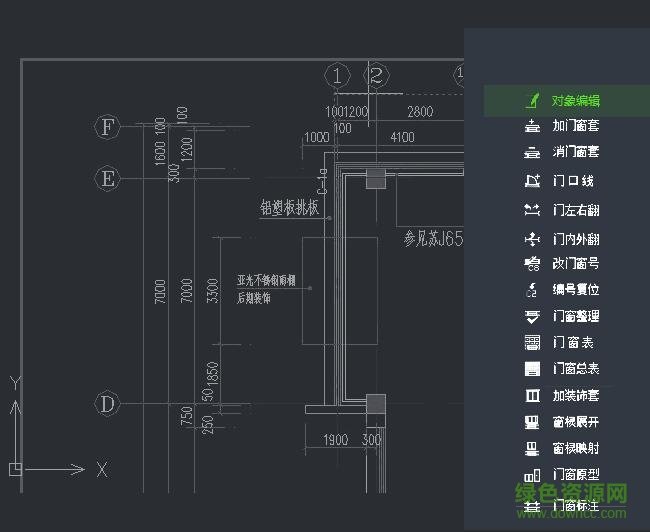The width and height of the screenshot is (650, 532).
Task: Select 门窗标注 at the menu bottom
Action: (575, 506)
